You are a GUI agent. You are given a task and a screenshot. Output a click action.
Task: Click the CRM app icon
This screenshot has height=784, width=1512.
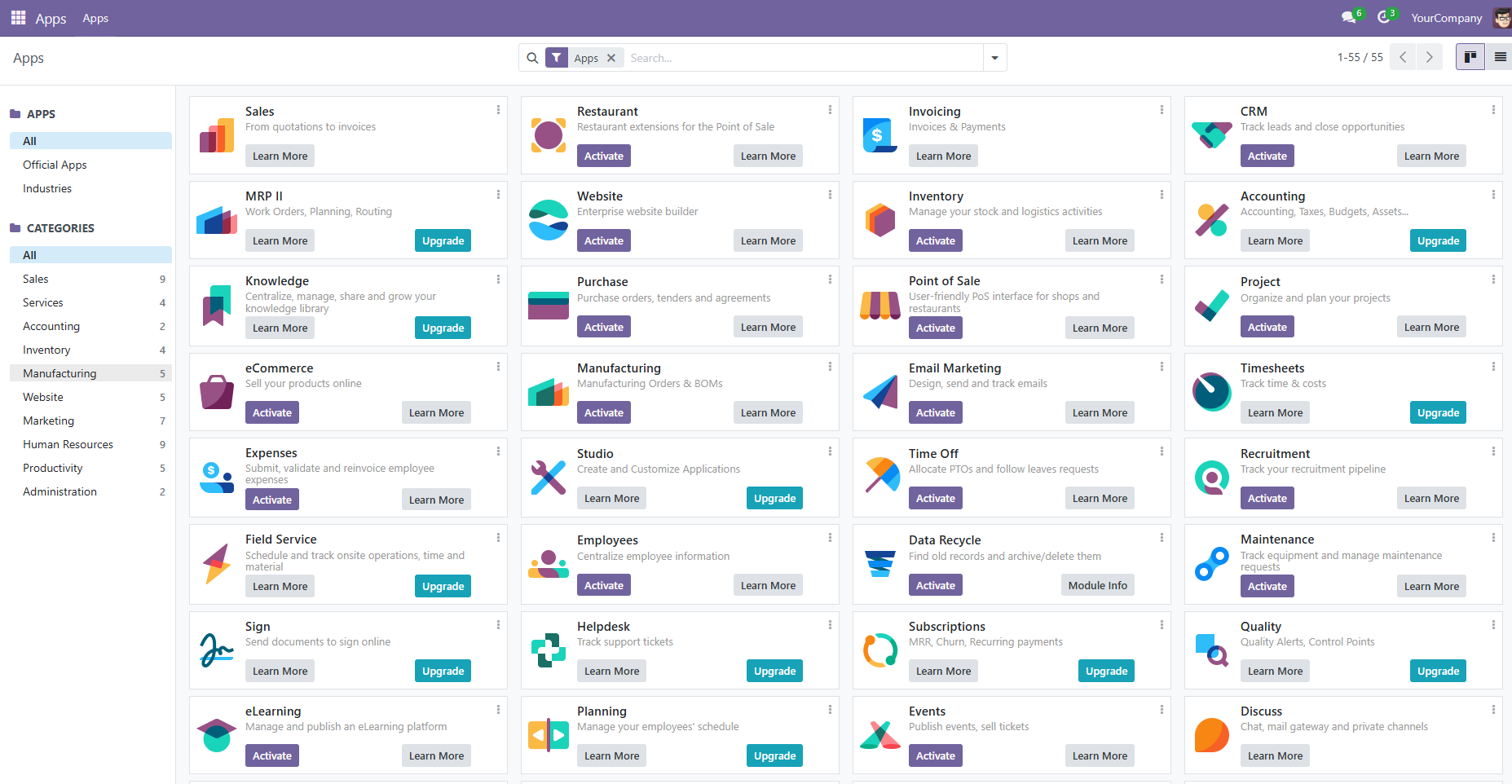tap(1212, 135)
